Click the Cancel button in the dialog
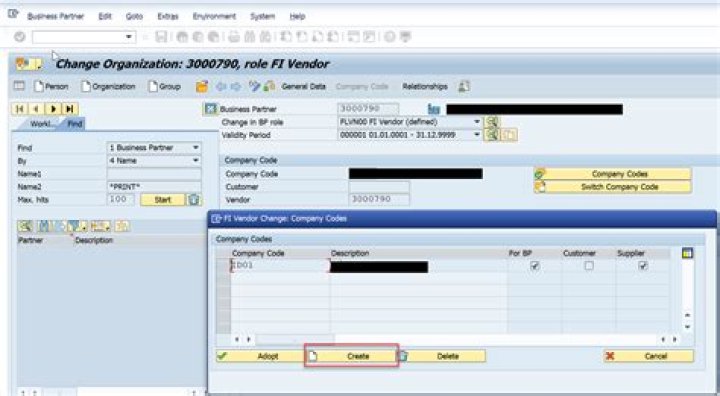The image size is (720, 396). coord(649,356)
